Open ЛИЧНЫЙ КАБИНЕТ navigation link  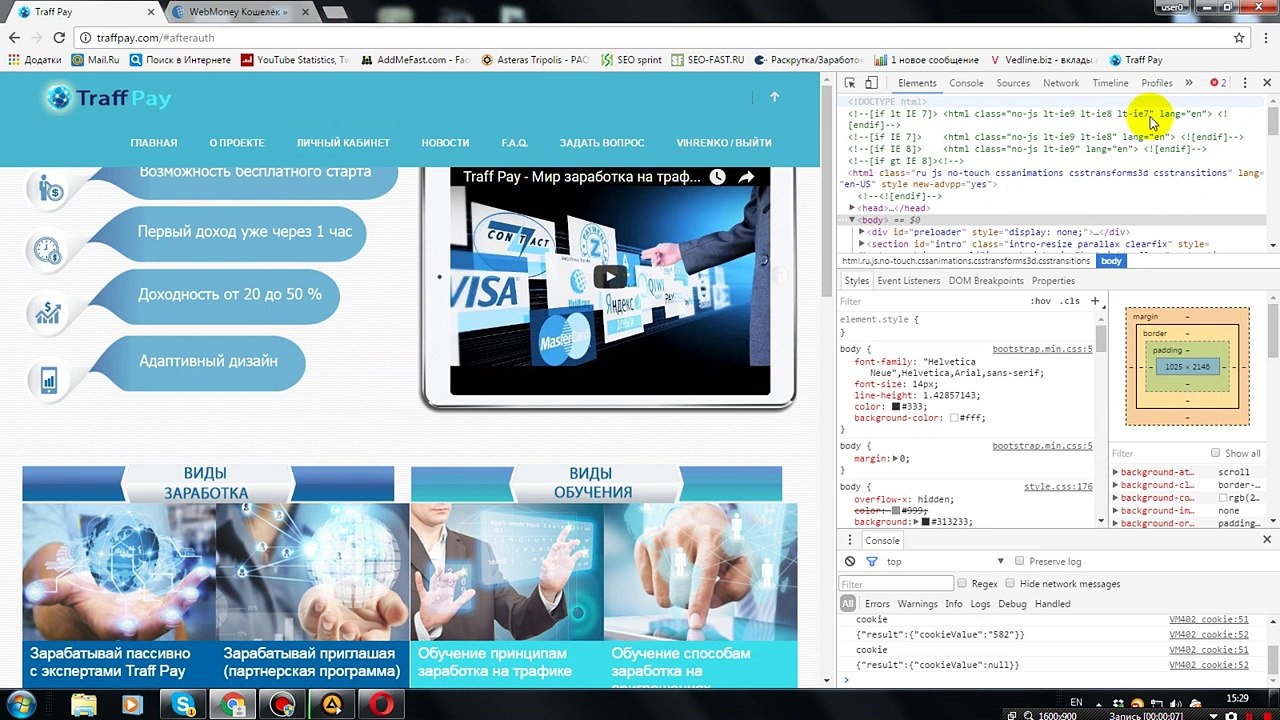click(343, 143)
